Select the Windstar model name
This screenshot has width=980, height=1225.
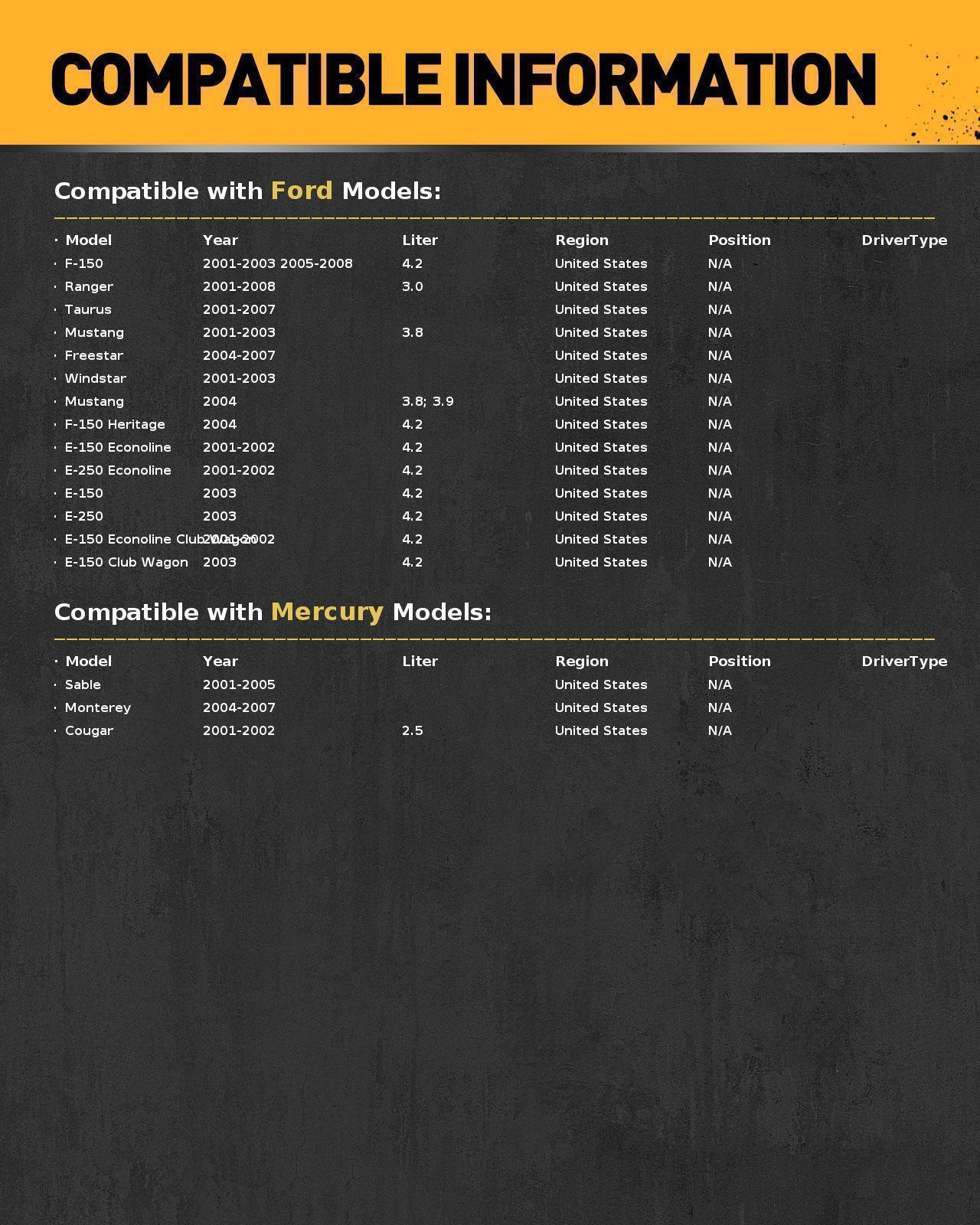[x=96, y=378]
